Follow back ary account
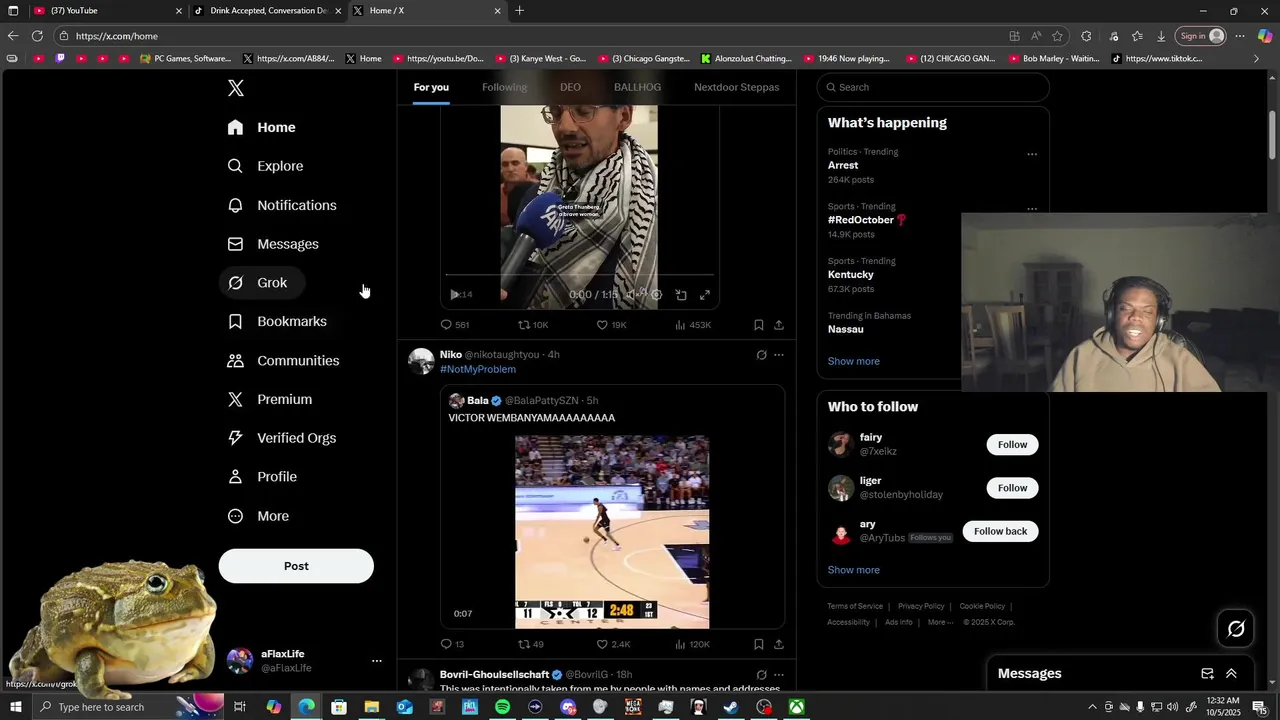The image size is (1280, 720). click(1000, 531)
